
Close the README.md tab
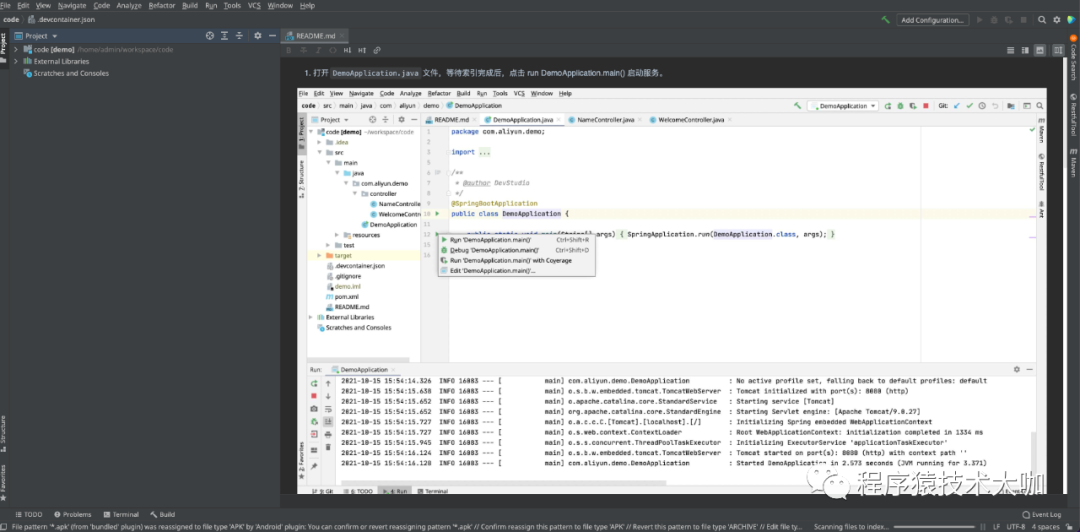click(x=342, y=36)
